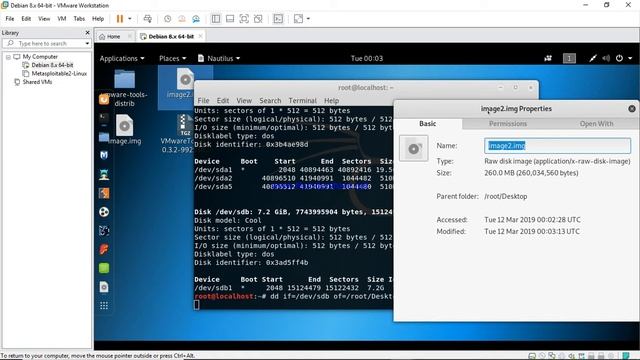Toggle the library sidebar view
This screenshot has width=640, height=360.
[216, 19]
